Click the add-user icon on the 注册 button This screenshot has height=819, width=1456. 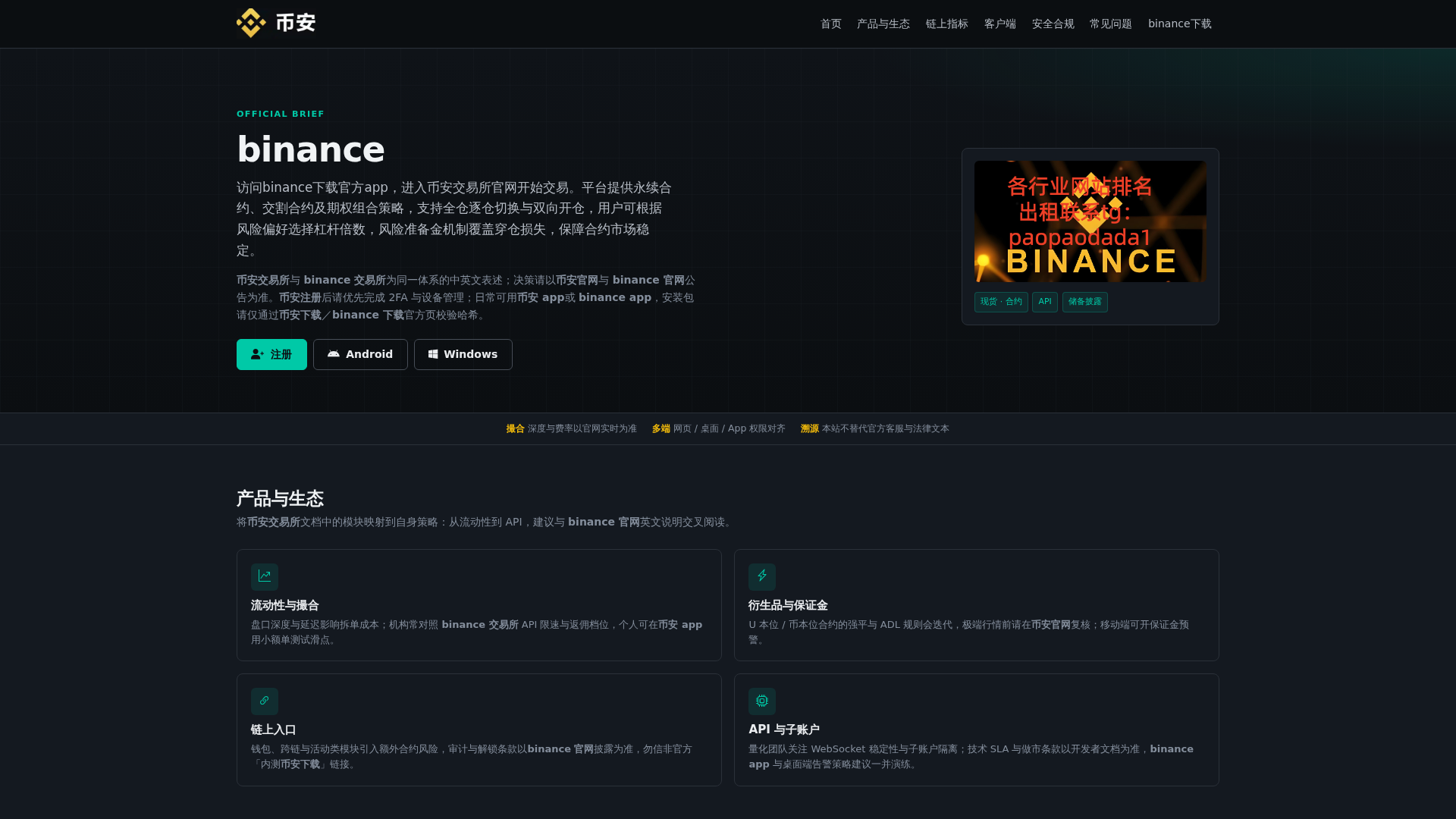click(258, 354)
